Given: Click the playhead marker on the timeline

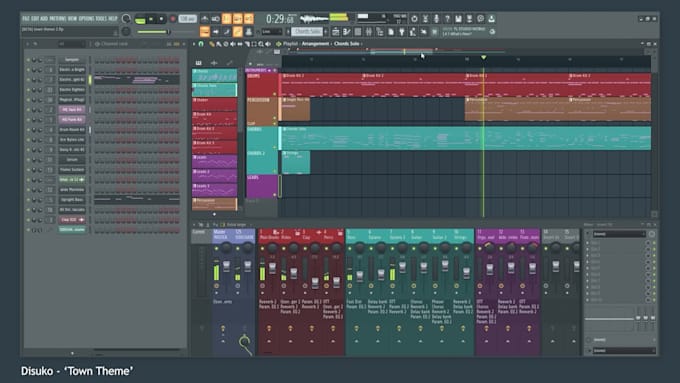Looking at the screenshot, I should pyautogui.click(x=484, y=57).
